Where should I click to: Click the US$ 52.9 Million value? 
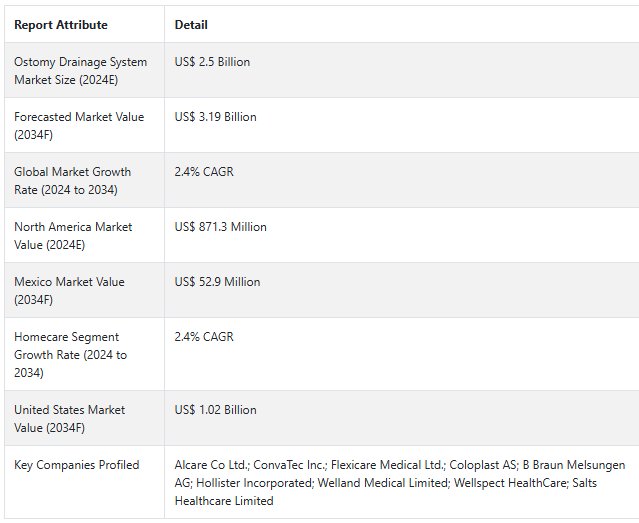(x=217, y=282)
